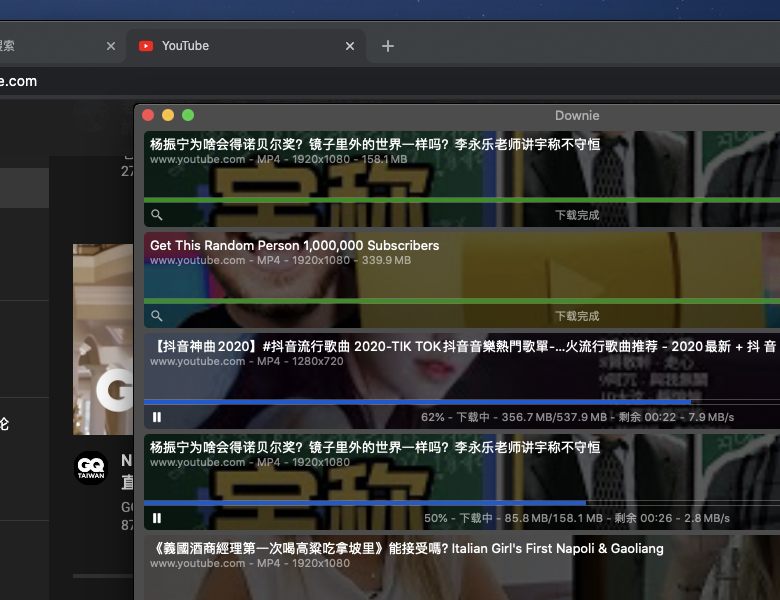This screenshot has width=780, height=600.
Task: Reveal the first 杨振宁 download in Finder
Action: (157, 215)
